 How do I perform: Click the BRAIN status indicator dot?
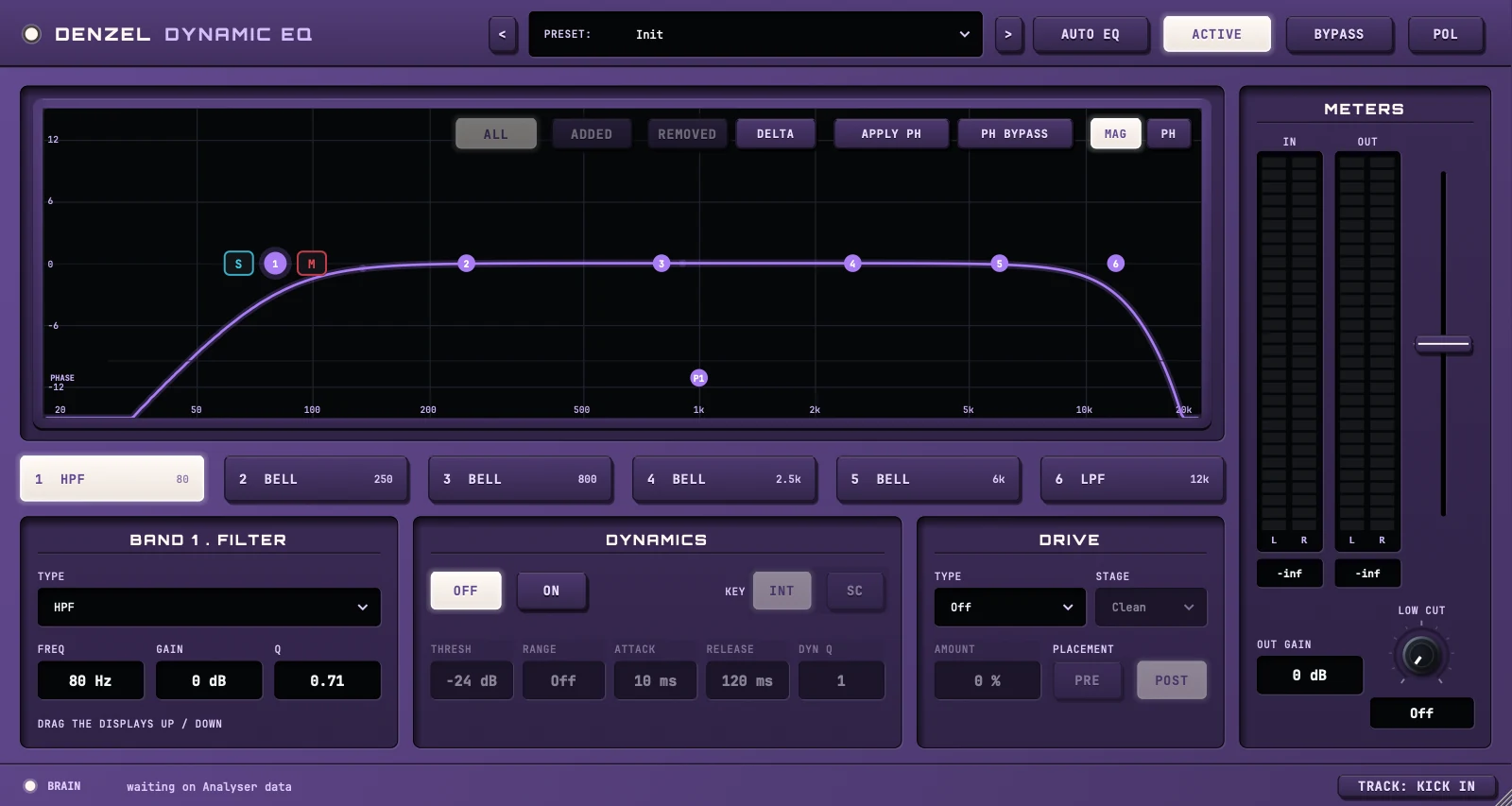pyautogui.click(x=30, y=786)
